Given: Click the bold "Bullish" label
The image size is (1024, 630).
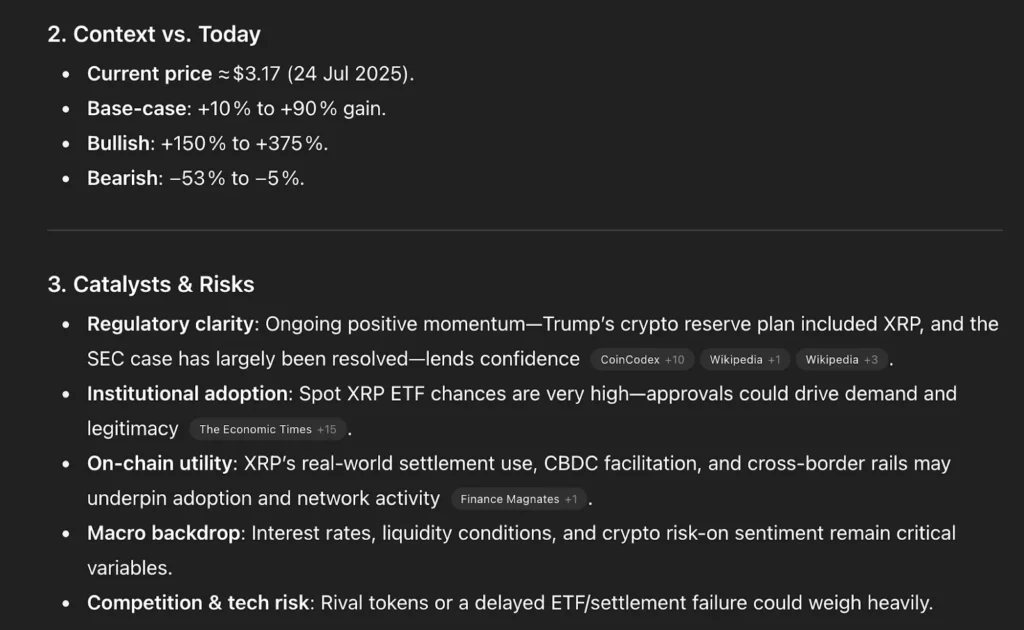Looking at the screenshot, I should [118, 144].
